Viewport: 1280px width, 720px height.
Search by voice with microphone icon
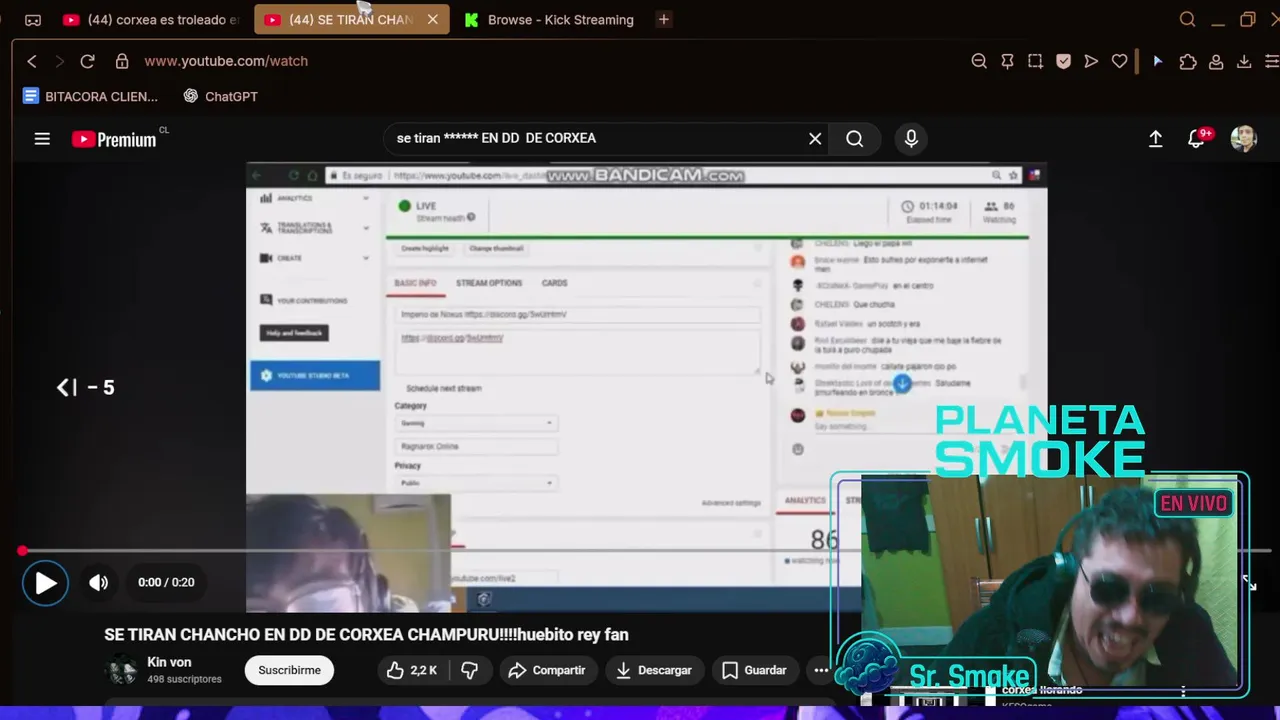tap(911, 139)
